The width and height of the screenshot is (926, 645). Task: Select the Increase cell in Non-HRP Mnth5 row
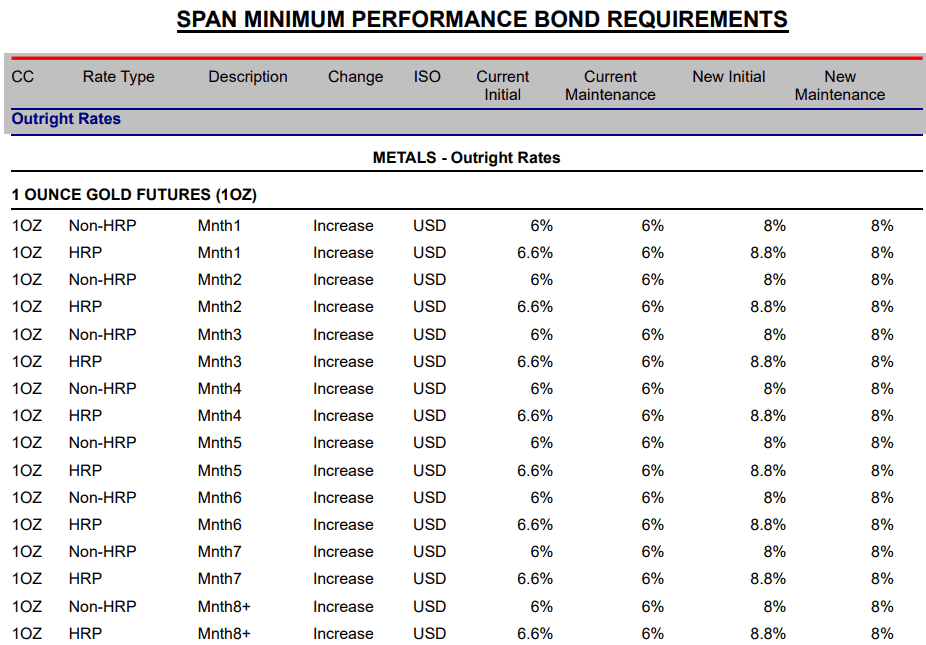[343, 443]
